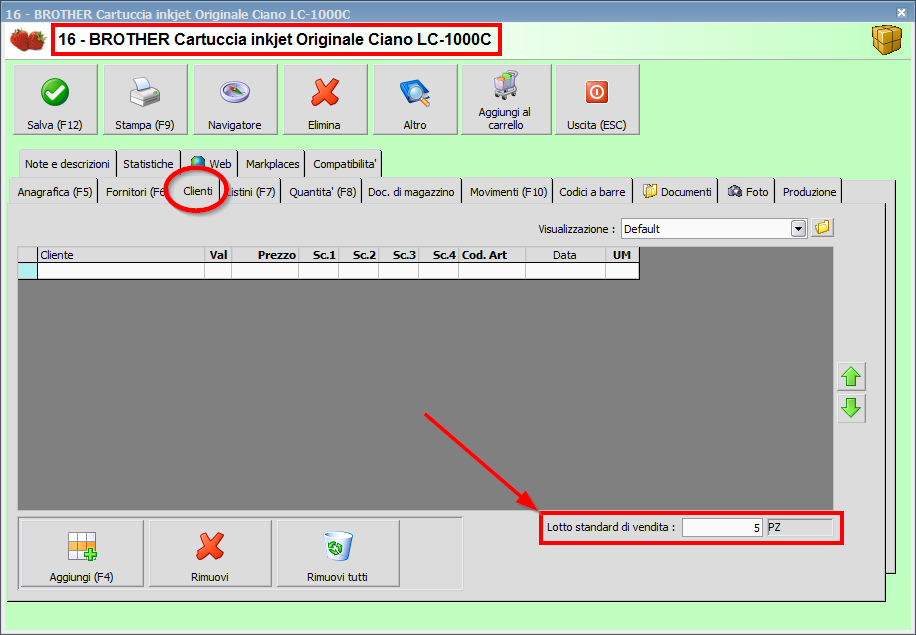Click the Lotto standard di vendita field

pos(723,528)
